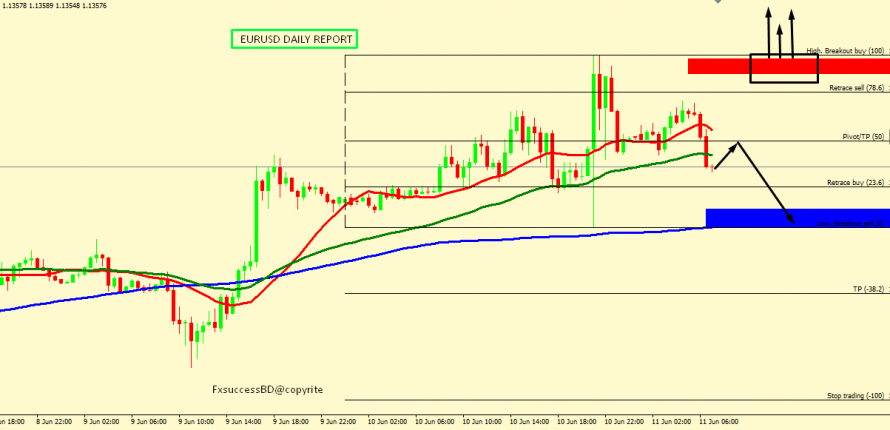Click the small upward arrow peak near pivot
The width and height of the screenshot is (890, 430).
738,143
